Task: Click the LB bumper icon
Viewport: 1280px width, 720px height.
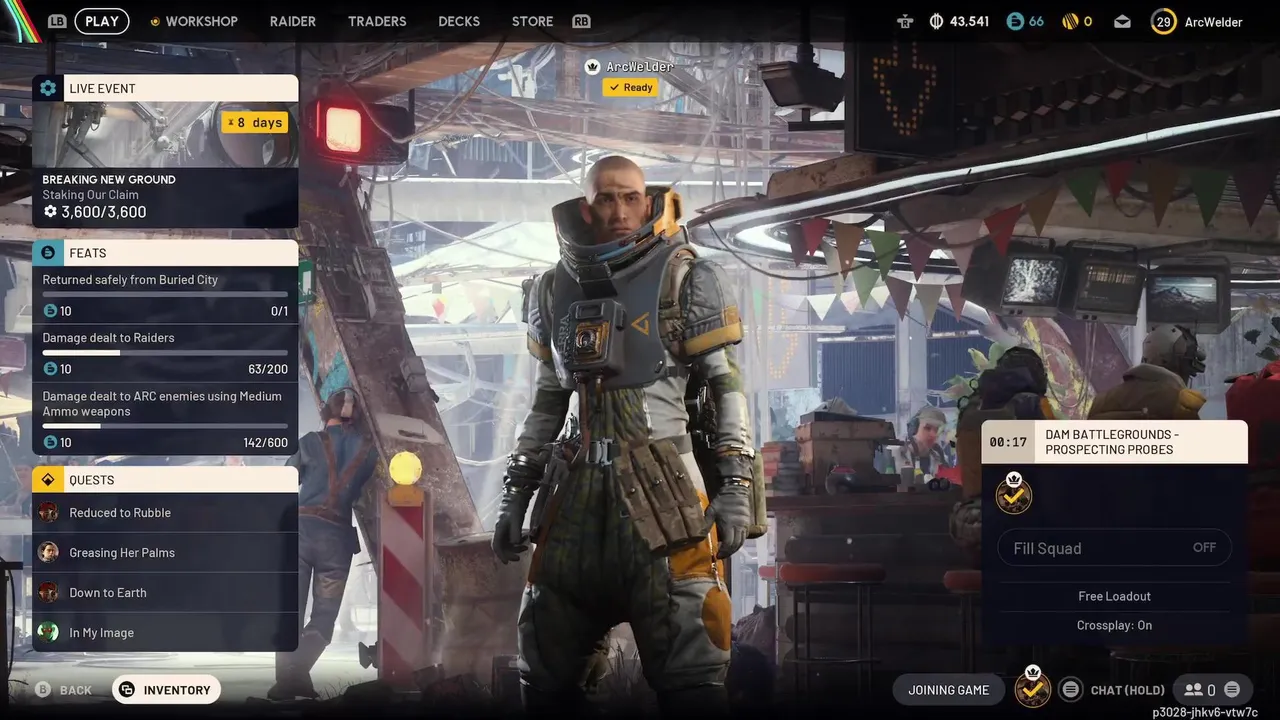Action: point(57,21)
